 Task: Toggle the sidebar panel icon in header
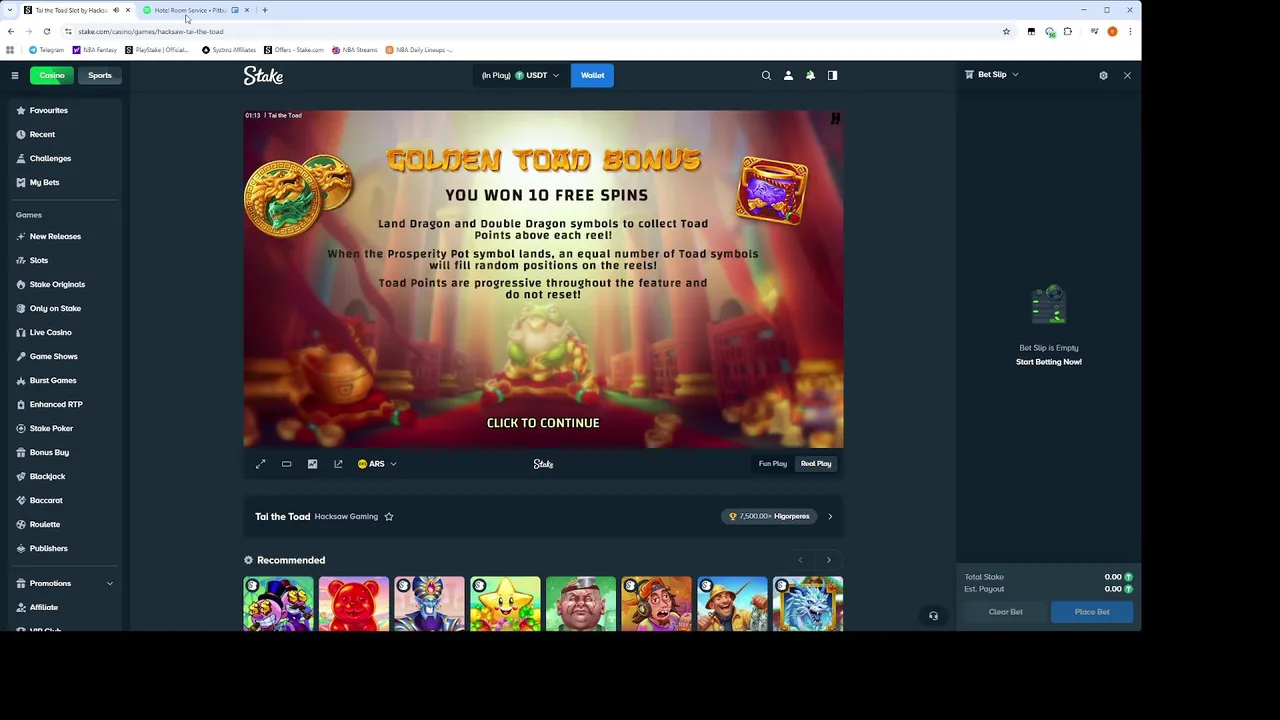tap(832, 75)
